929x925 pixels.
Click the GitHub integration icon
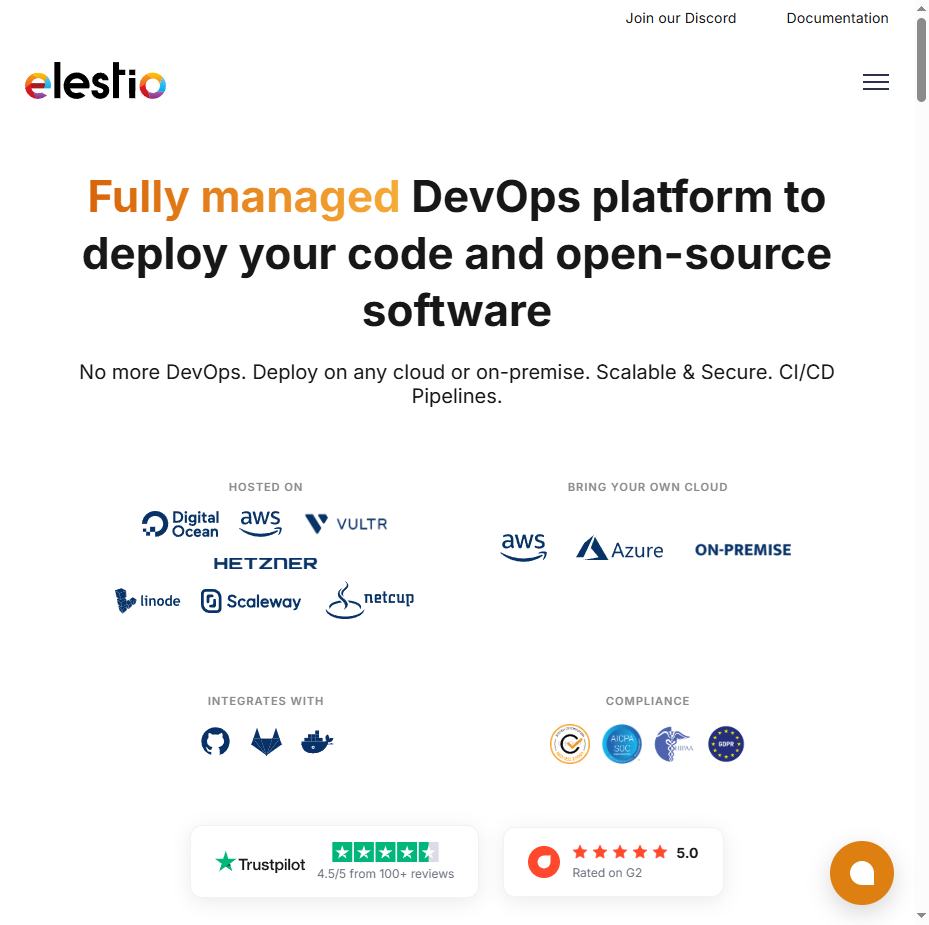pyautogui.click(x=215, y=741)
